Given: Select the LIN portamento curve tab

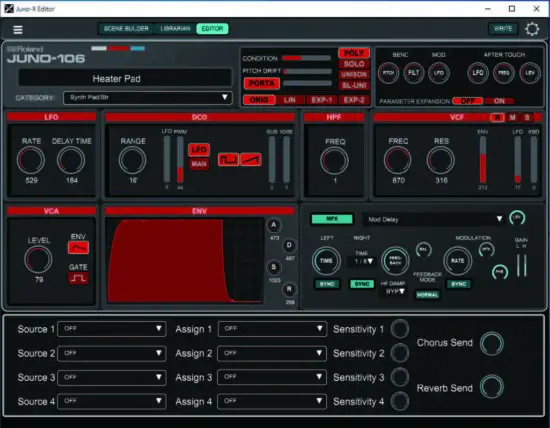Looking at the screenshot, I should (x=290, y=100).
